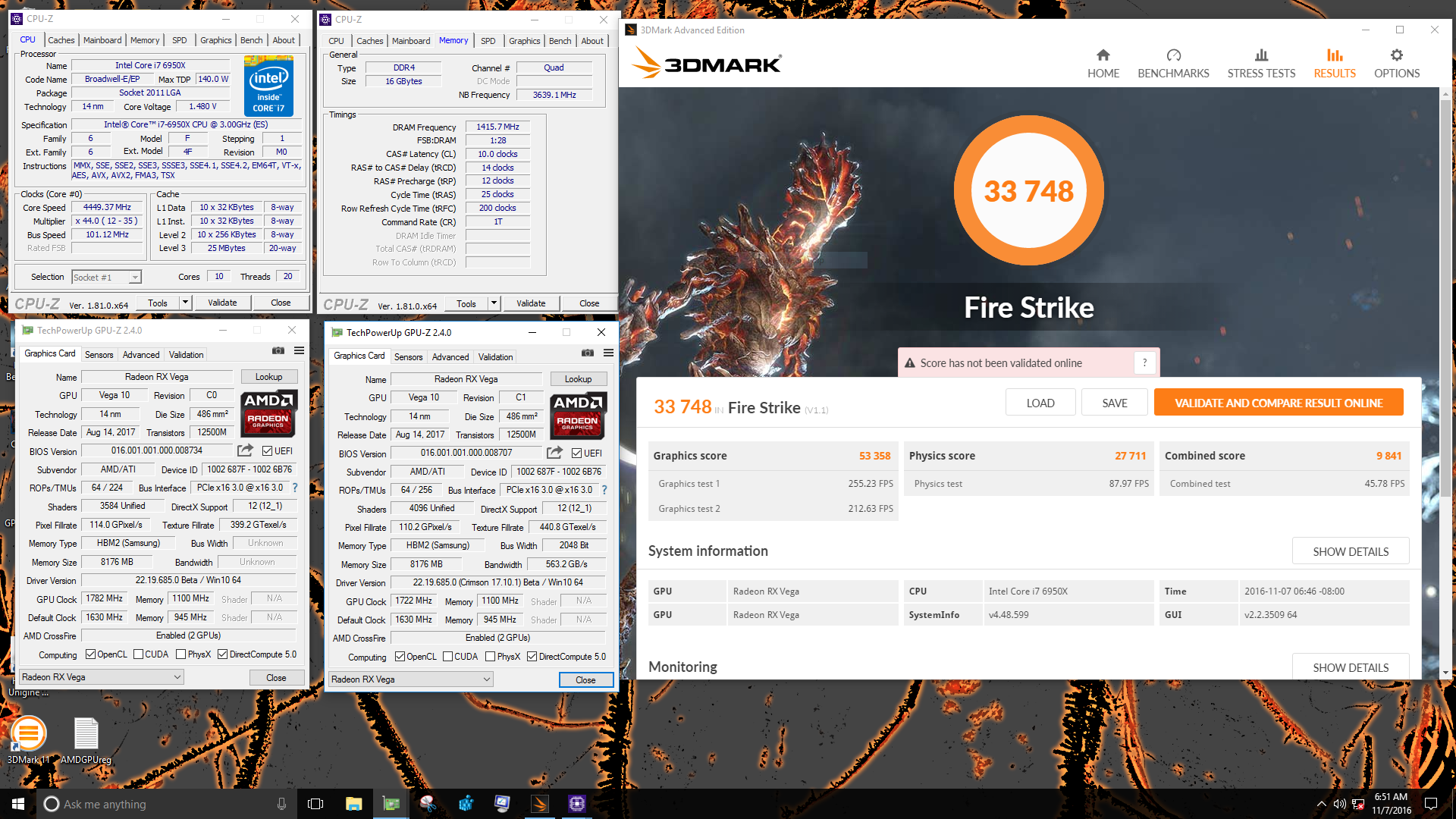1456x819 pixels.
Task: Toggle PhysX checkbox in left GPU-Z
Action: (180, 654)
